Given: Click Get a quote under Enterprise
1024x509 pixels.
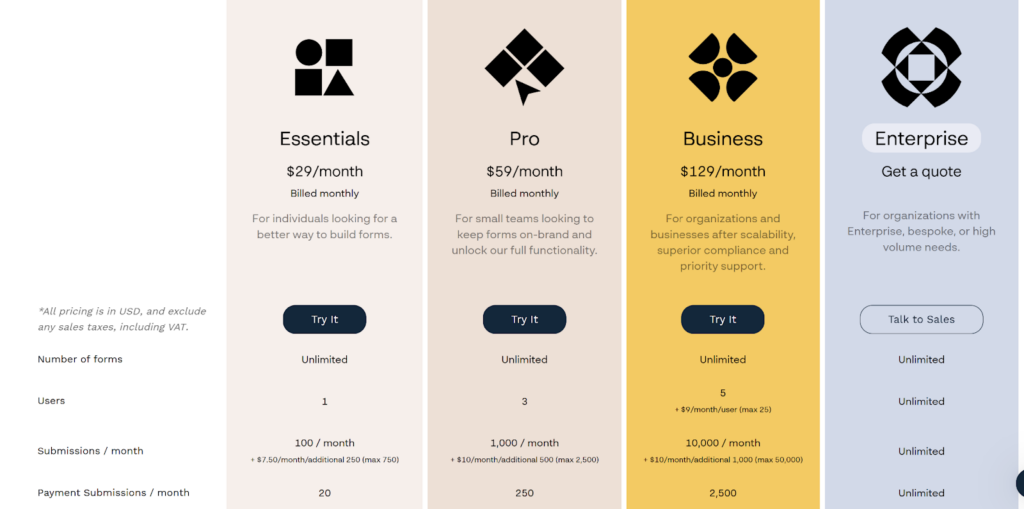Looking at the screenshot, I should [921, 172].
